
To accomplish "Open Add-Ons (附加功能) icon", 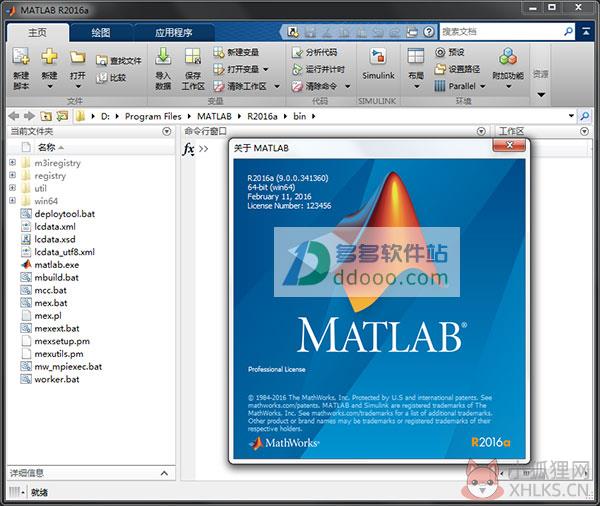I will point(508,57).
